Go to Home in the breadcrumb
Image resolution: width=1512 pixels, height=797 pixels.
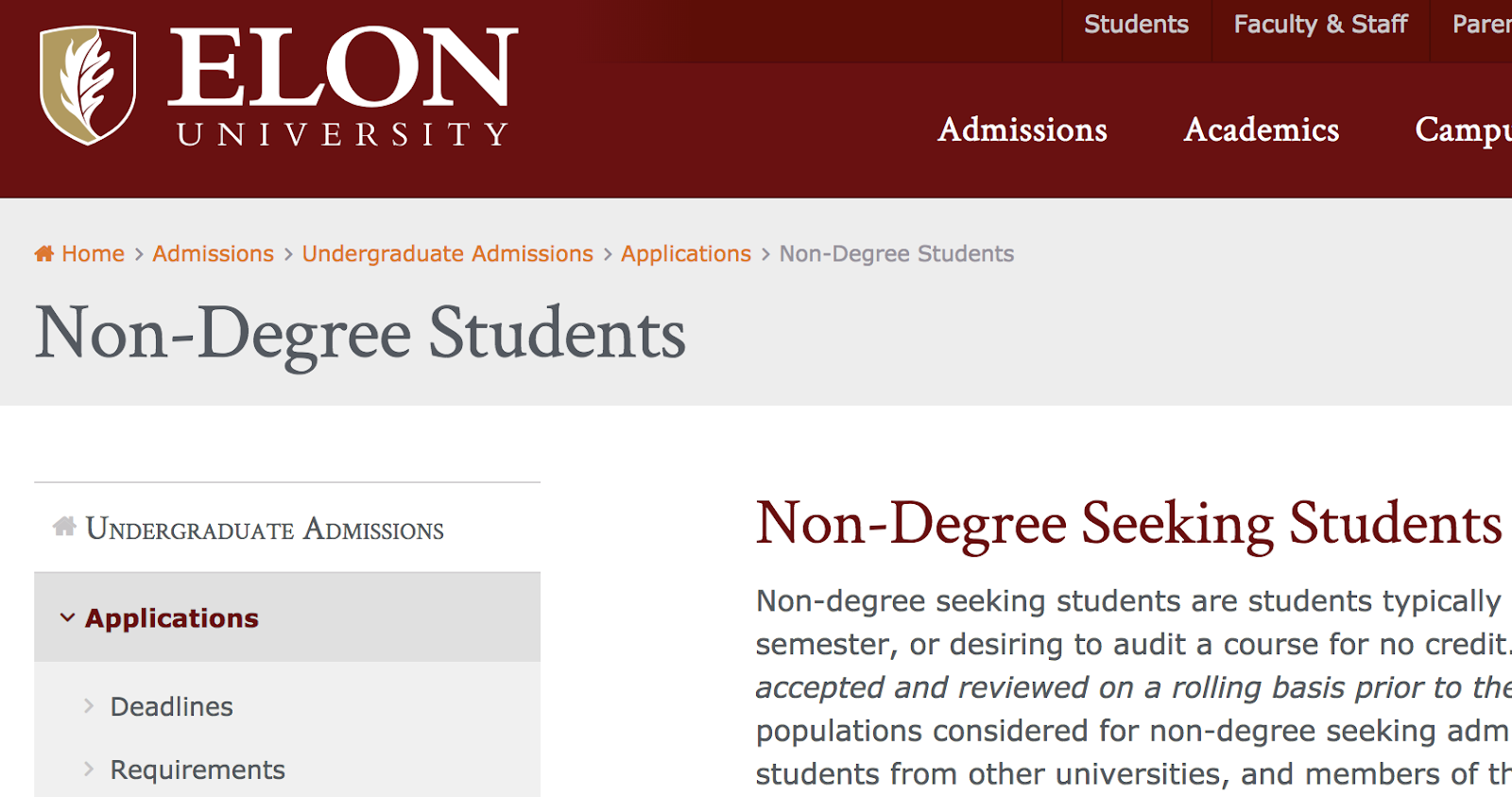coord(93,253)
